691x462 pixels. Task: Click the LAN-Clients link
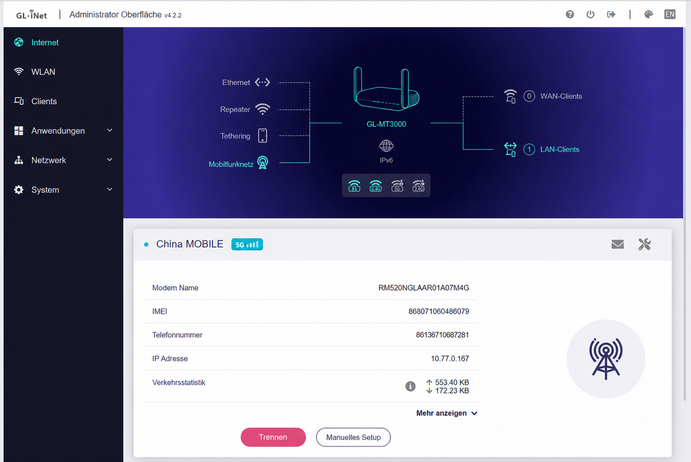coord(560,149)
